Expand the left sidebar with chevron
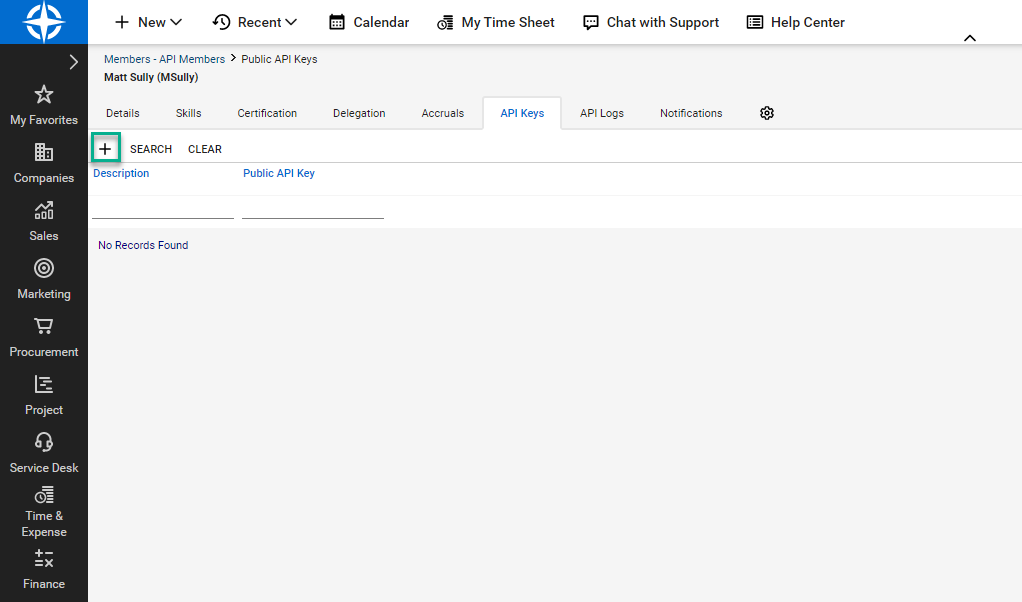Screen dimensions: 1022x602 [x=73, y=62]
